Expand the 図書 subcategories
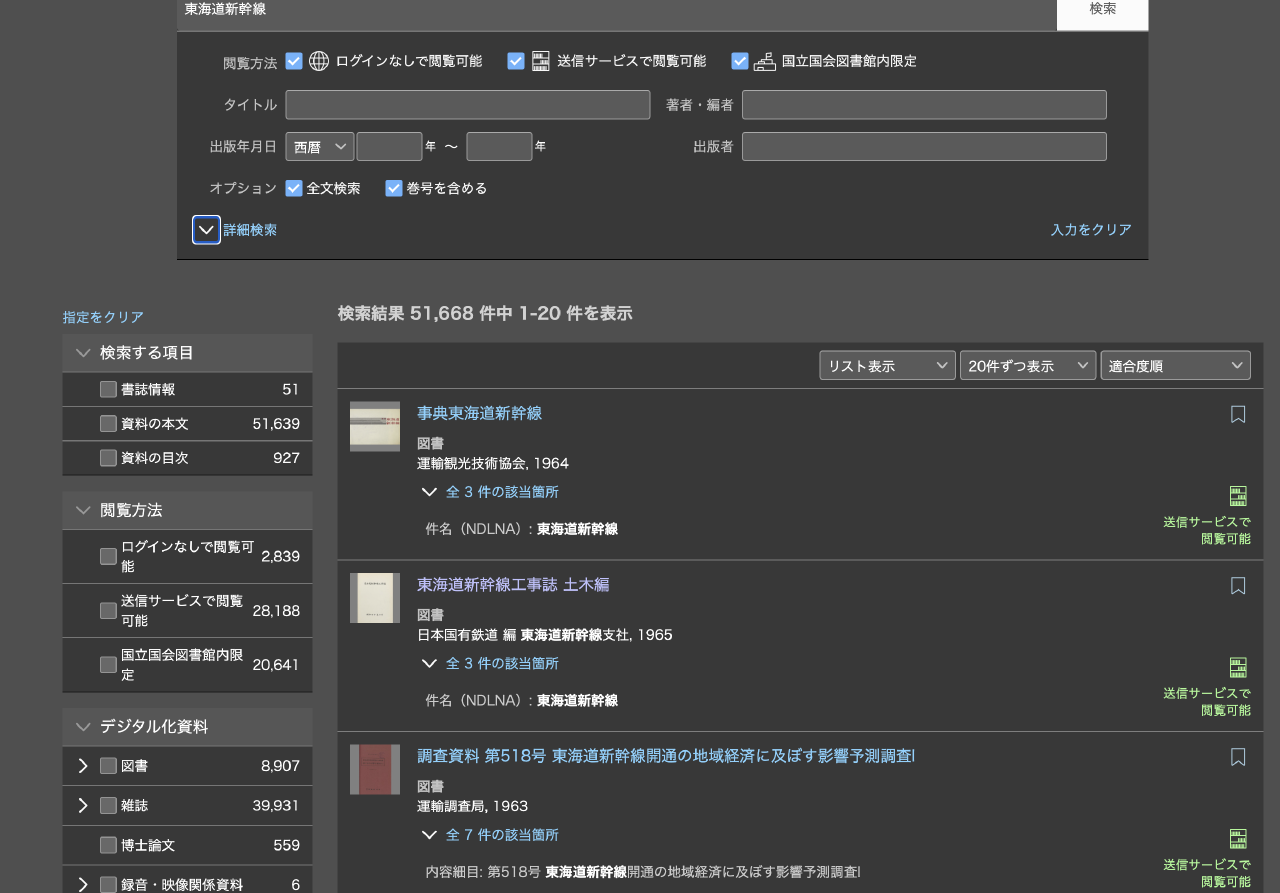Image resolution: width=1280 pixels, height=893 pixels. (x=83, y=766)
